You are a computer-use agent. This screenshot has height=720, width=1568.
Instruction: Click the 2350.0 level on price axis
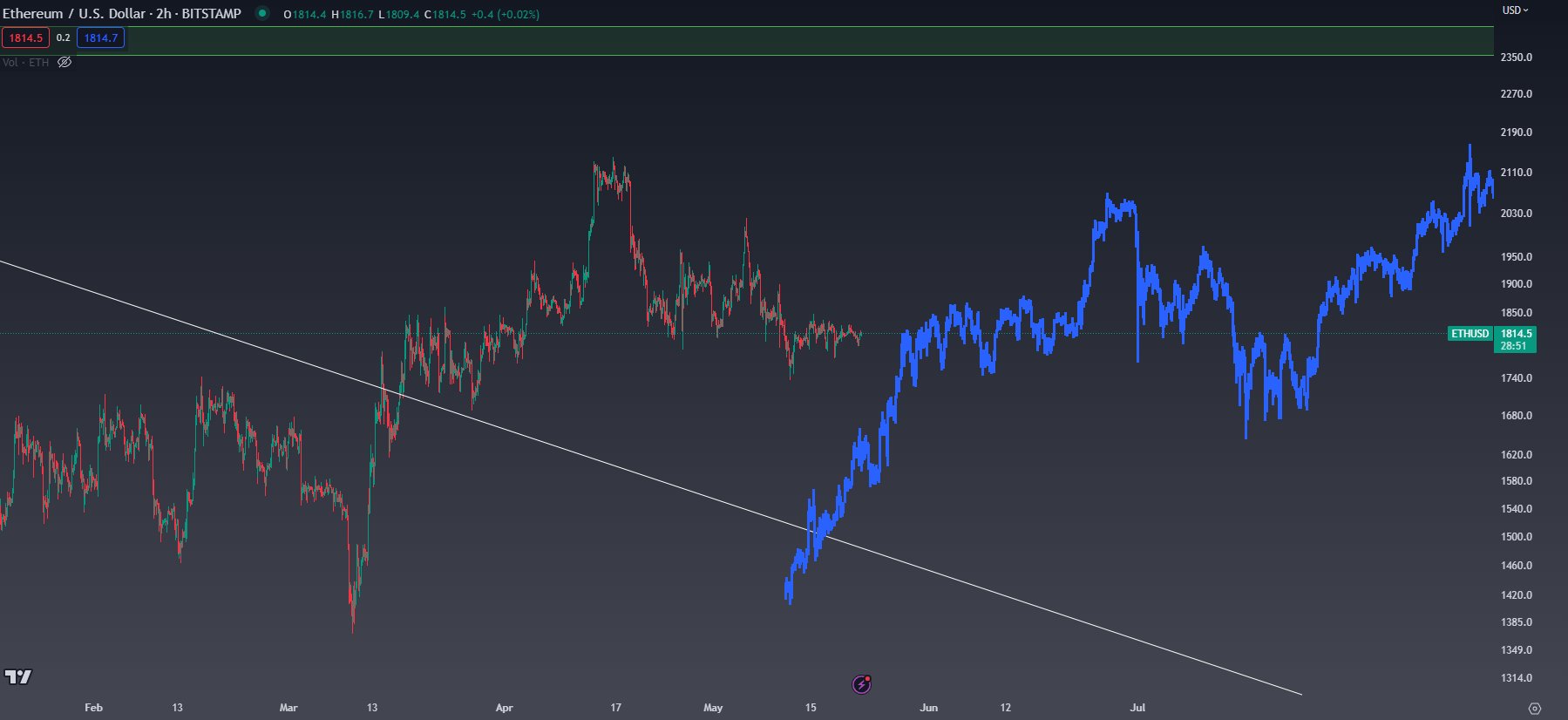tap(1516, 57)
